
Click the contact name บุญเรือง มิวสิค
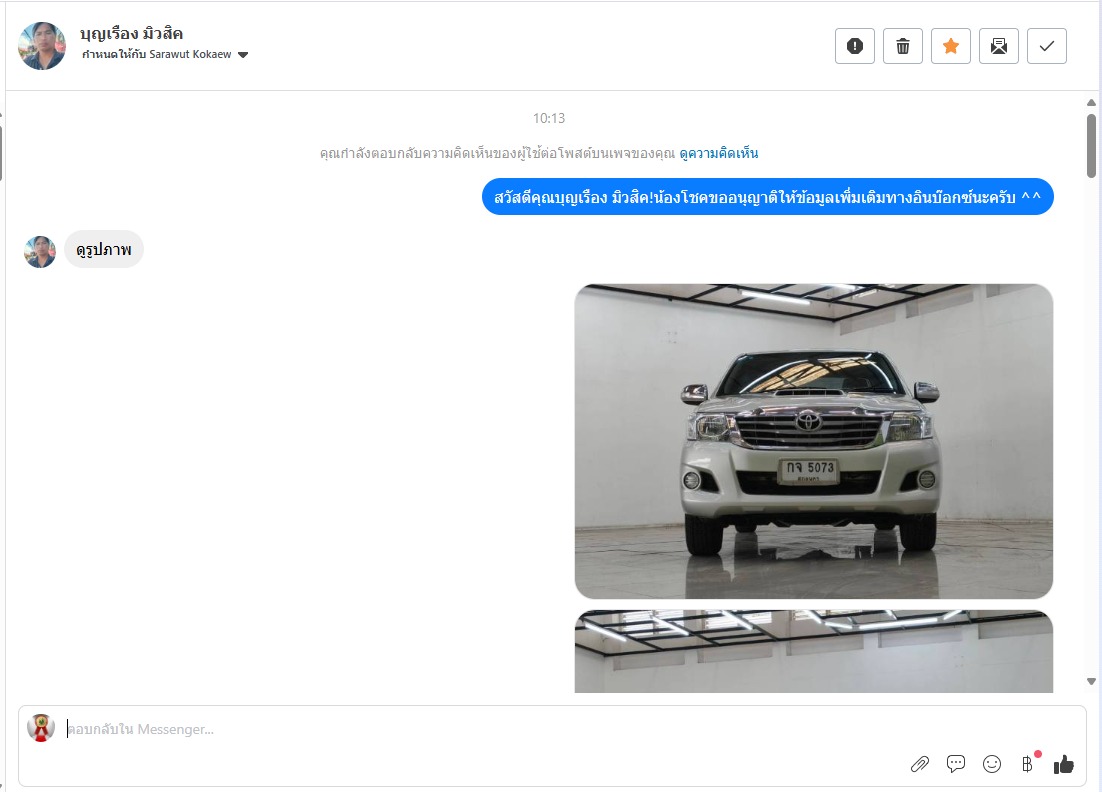pyautogui.click(x=131, y=33)
